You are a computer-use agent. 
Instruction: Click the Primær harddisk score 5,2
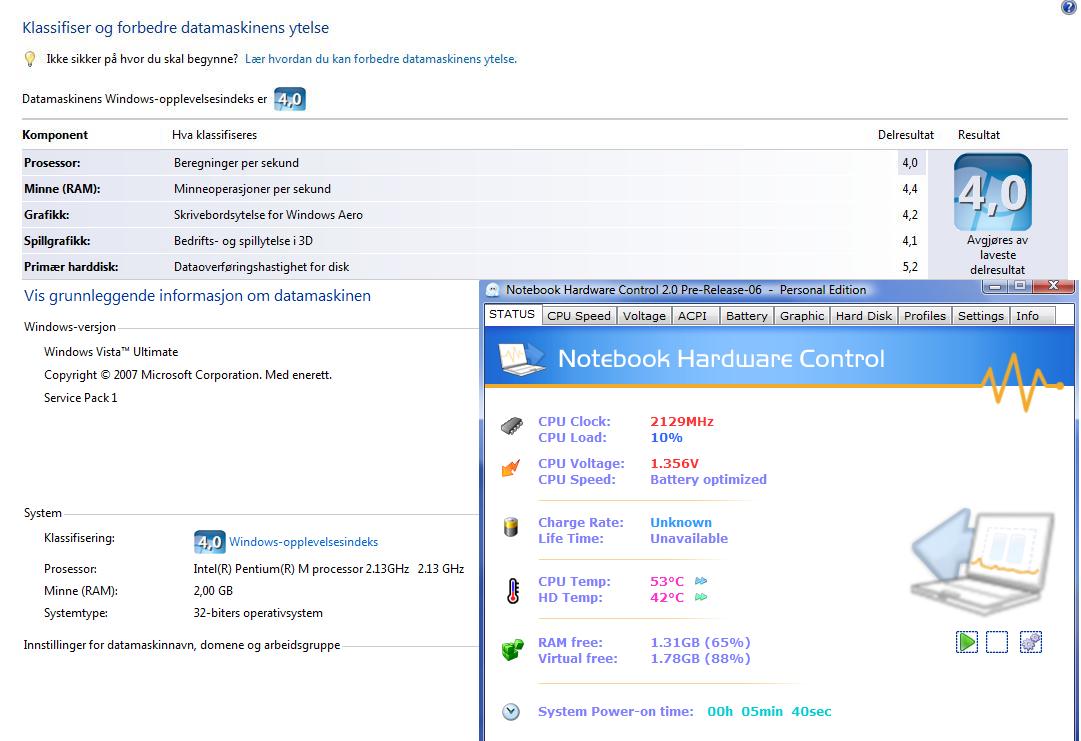pyautogui.click(x=910, y=267)
